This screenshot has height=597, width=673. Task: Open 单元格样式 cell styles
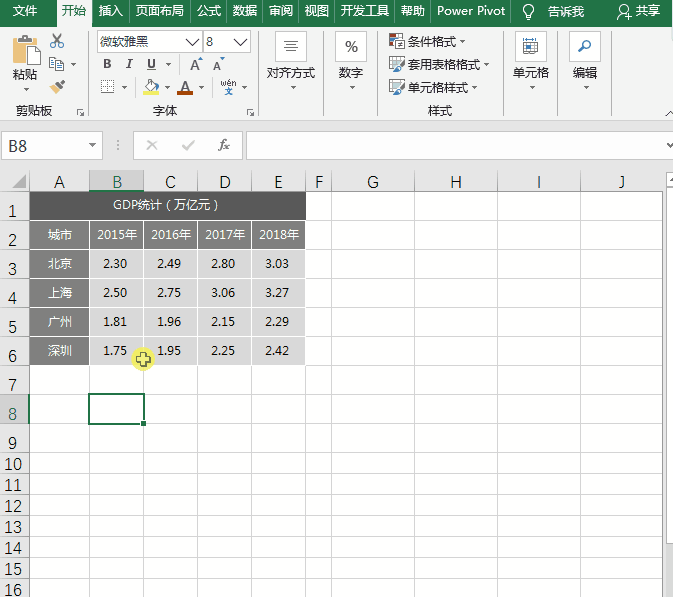pos(433,87)
